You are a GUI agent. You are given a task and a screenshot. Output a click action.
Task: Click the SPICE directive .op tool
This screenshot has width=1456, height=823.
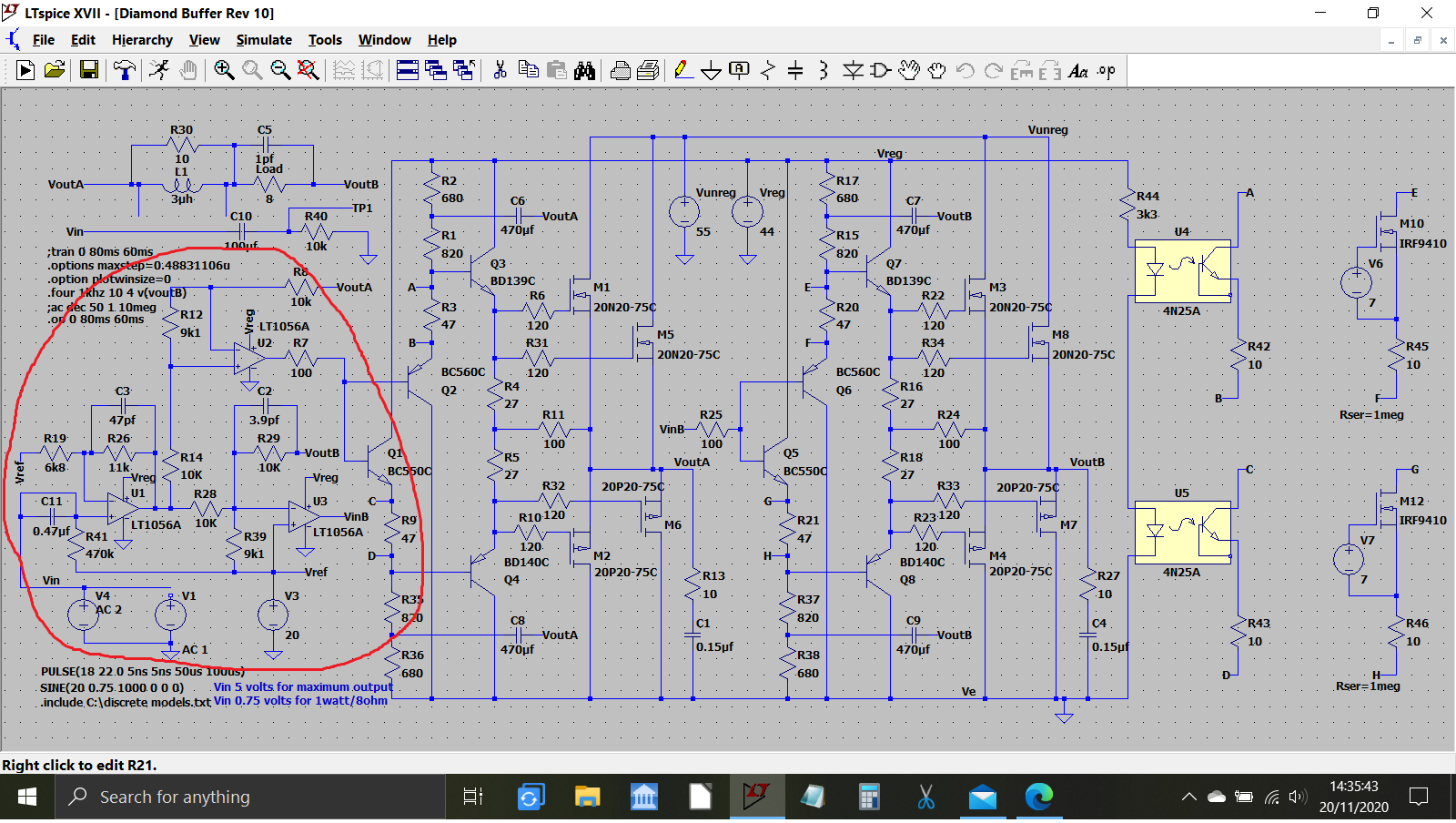(1107, 70)
